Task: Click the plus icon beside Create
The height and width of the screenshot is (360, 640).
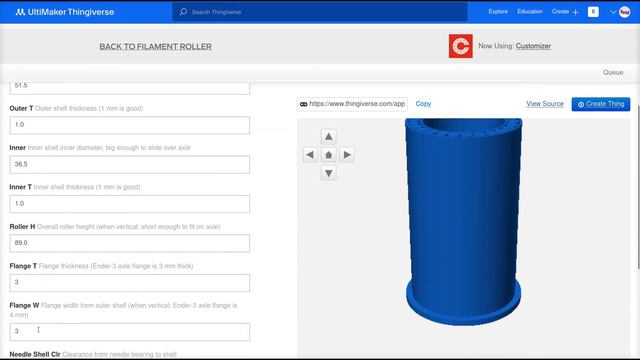Action: coord(576,12)
